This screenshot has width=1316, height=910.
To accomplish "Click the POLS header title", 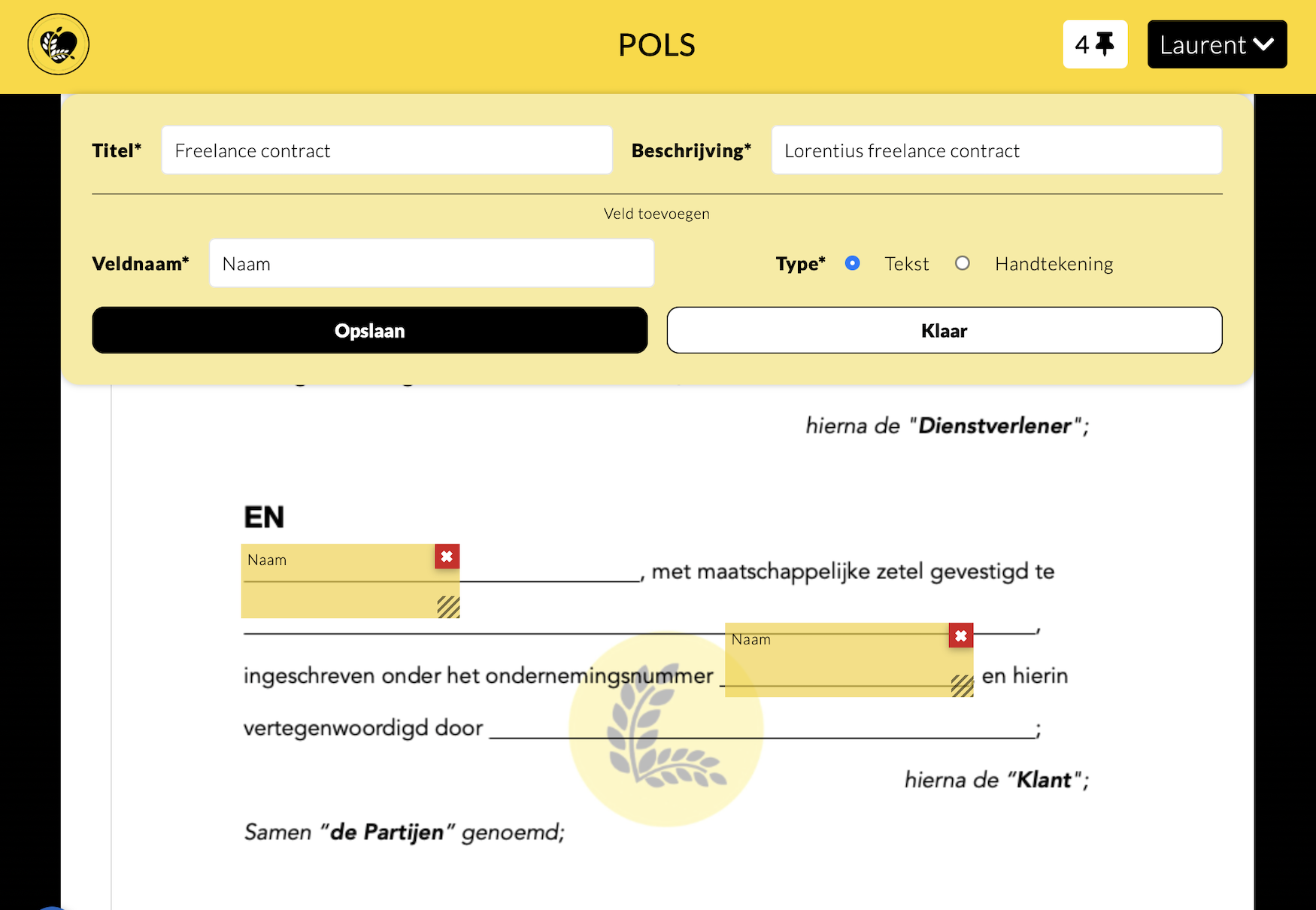I will (656, 45).
